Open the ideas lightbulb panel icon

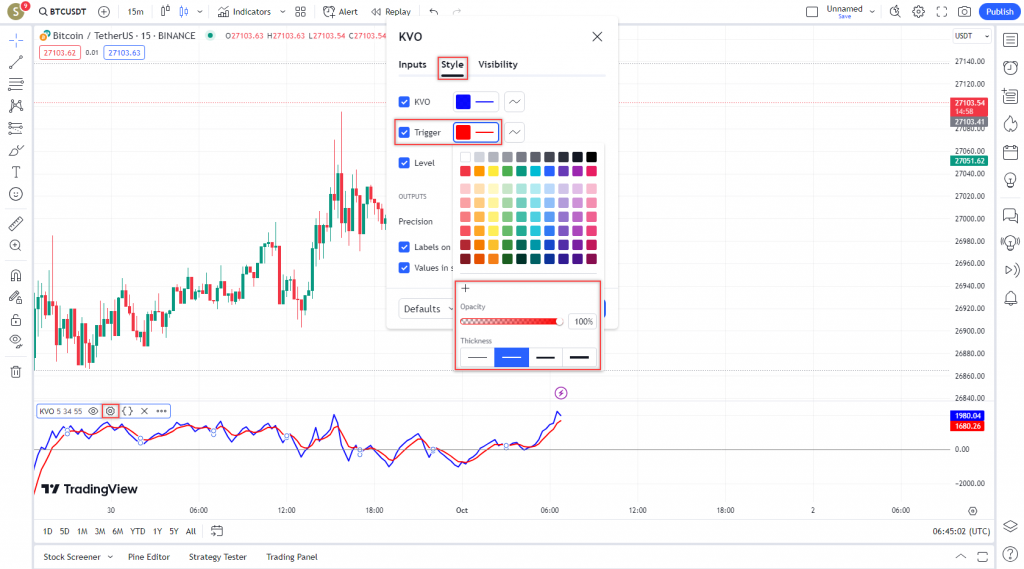(x=1010, y=180)
